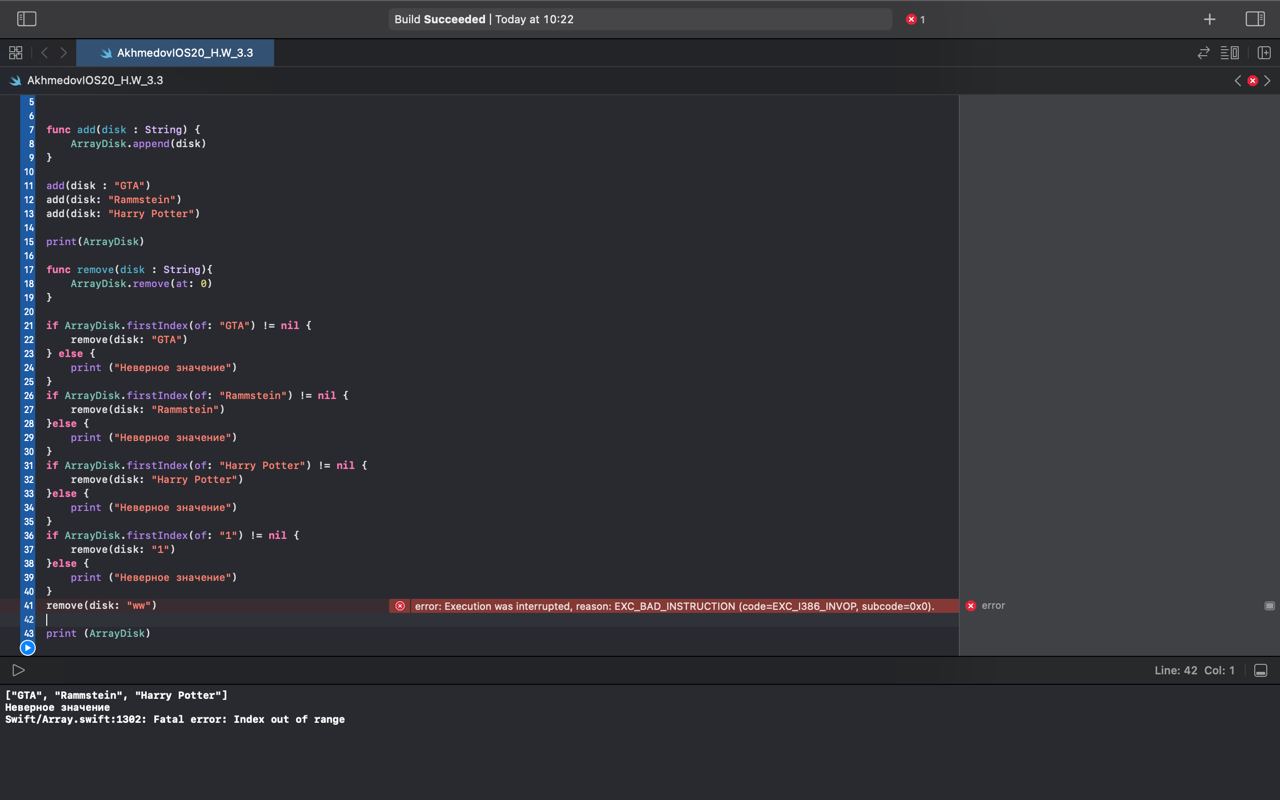
Task: Open the related items grid menu
Action: click(x=15, y=53)
